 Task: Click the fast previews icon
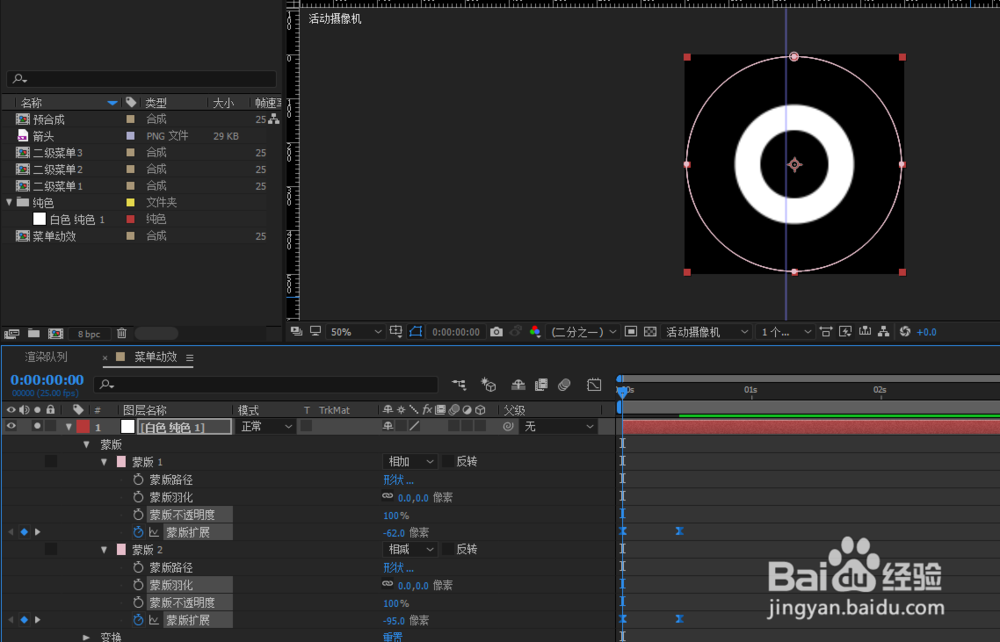point(845,332)
